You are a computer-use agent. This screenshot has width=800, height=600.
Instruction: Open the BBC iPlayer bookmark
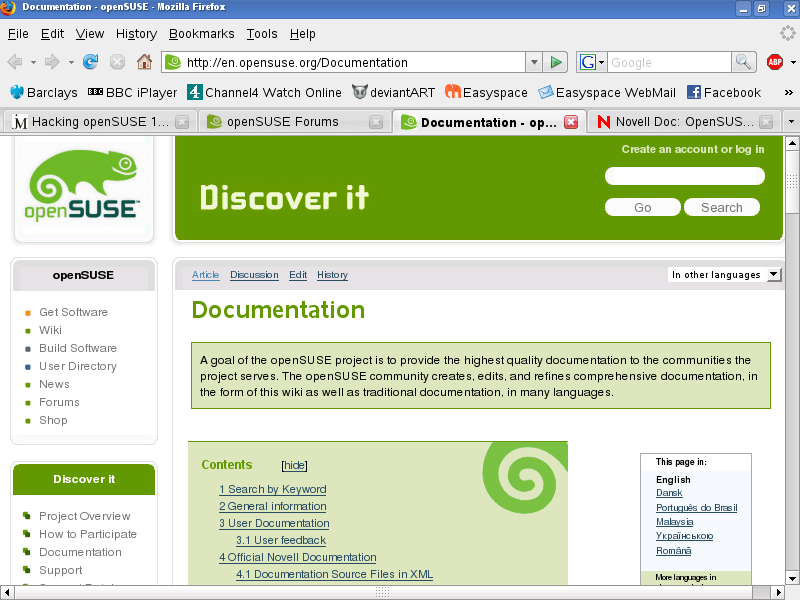tap(132, 92)
